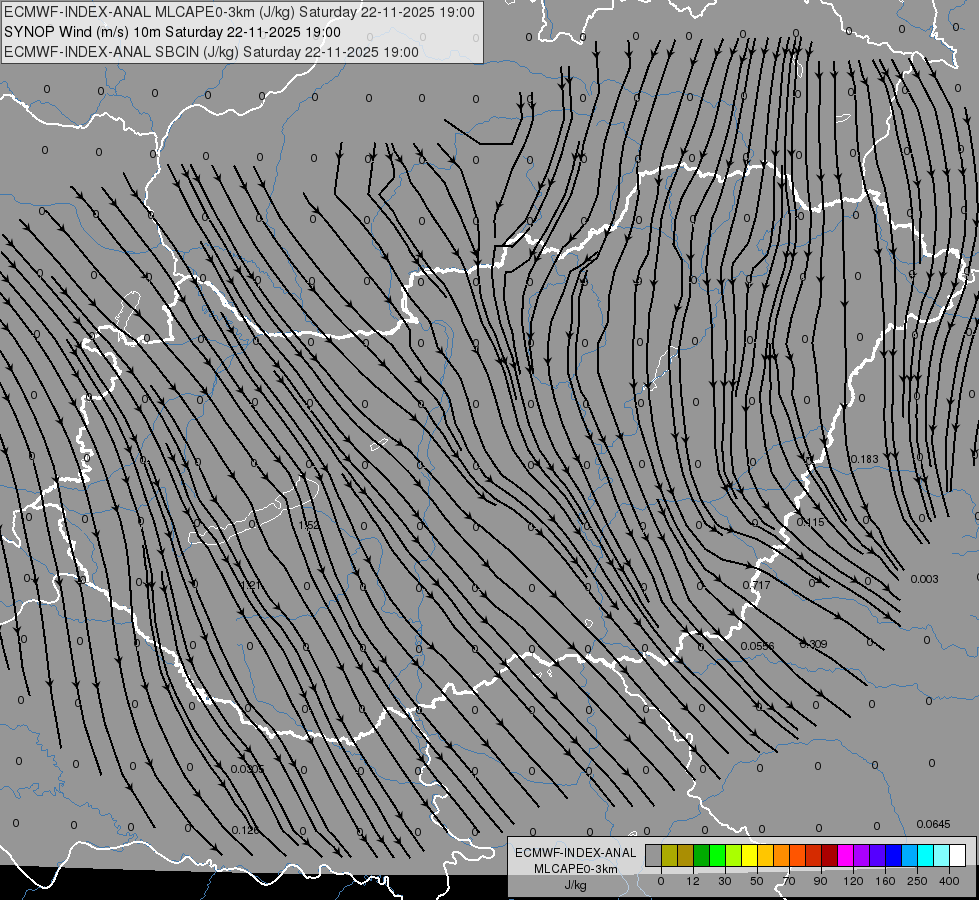The image size is (979, 900).
Task: Click the olive-yellow legend swatch after gray
Action: tap(669, 855)
